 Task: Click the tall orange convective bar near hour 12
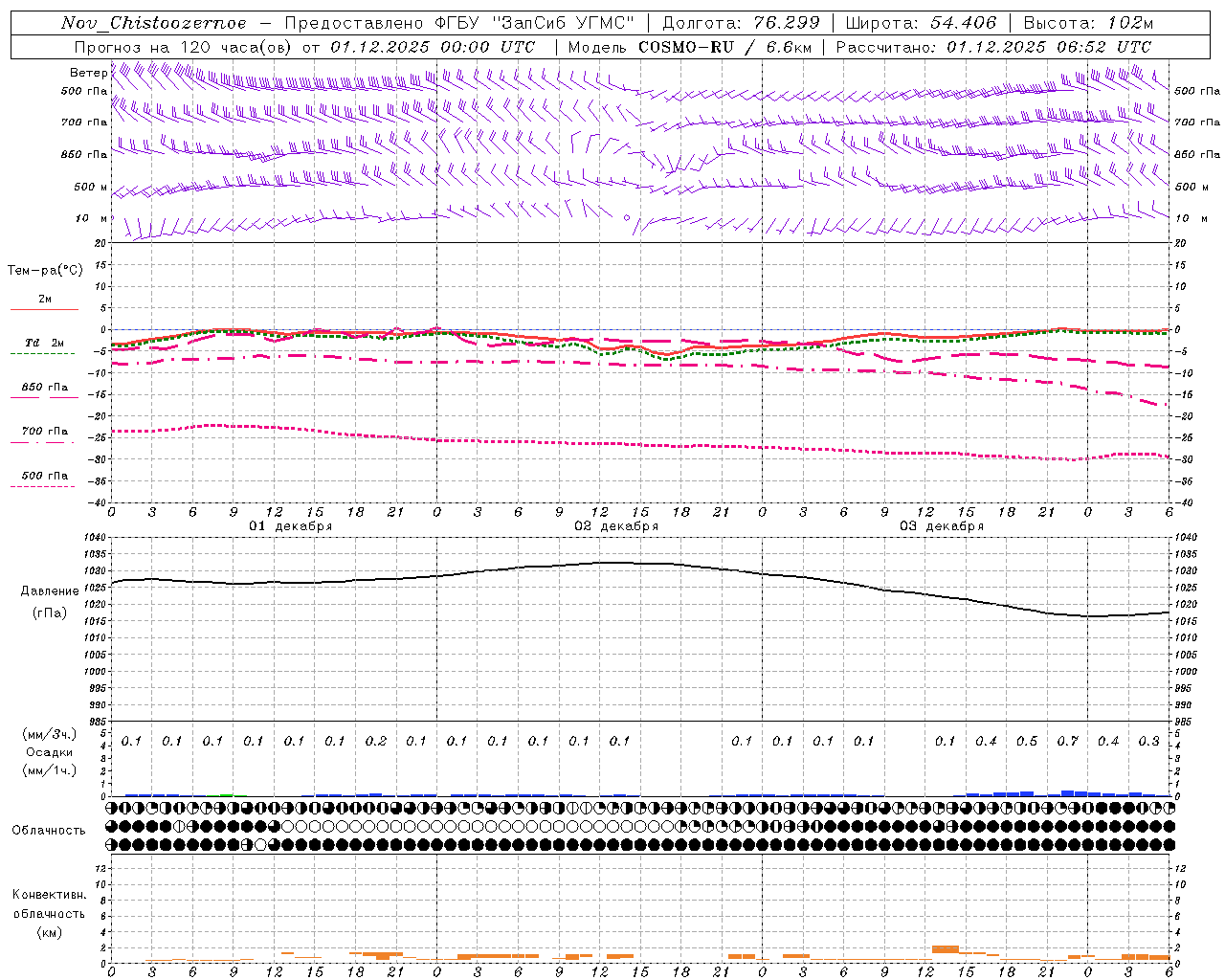tap(946, 948)
